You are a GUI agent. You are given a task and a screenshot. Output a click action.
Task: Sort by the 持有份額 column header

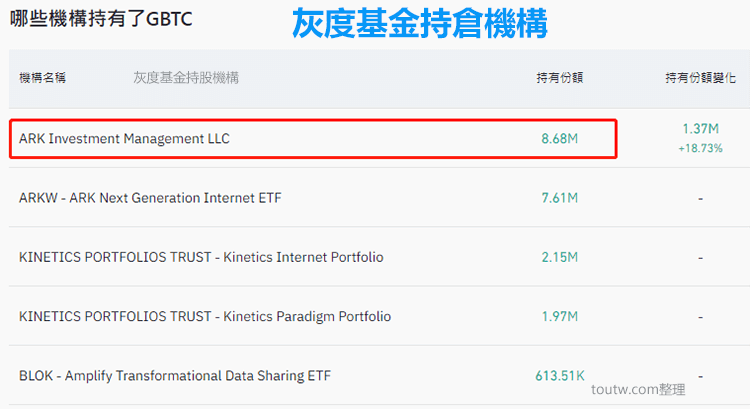click(560, 78)
